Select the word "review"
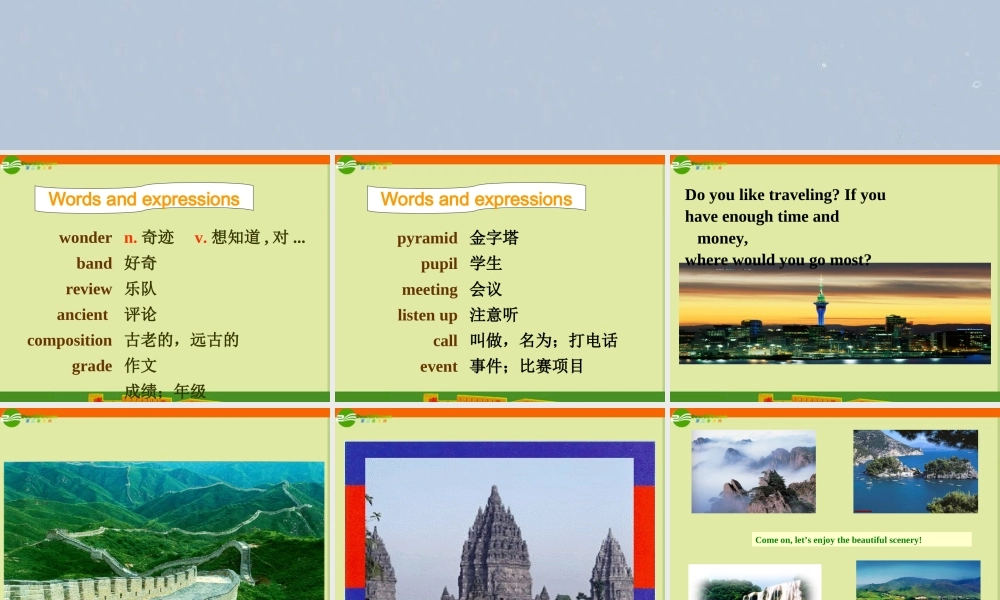The image size is (1000, 600). tap(89, 289)
